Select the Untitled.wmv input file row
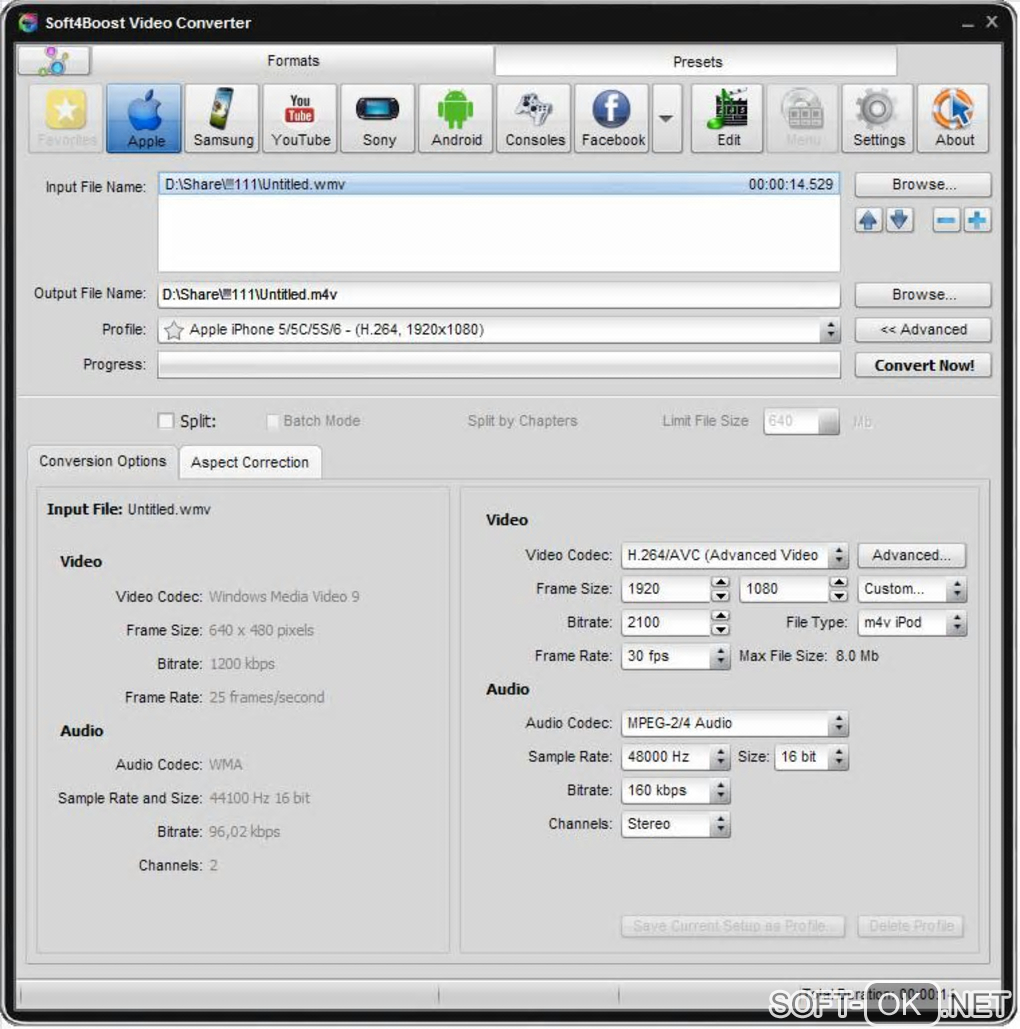This screenshot has height=1029, width=1020. (x=499, y=184)
